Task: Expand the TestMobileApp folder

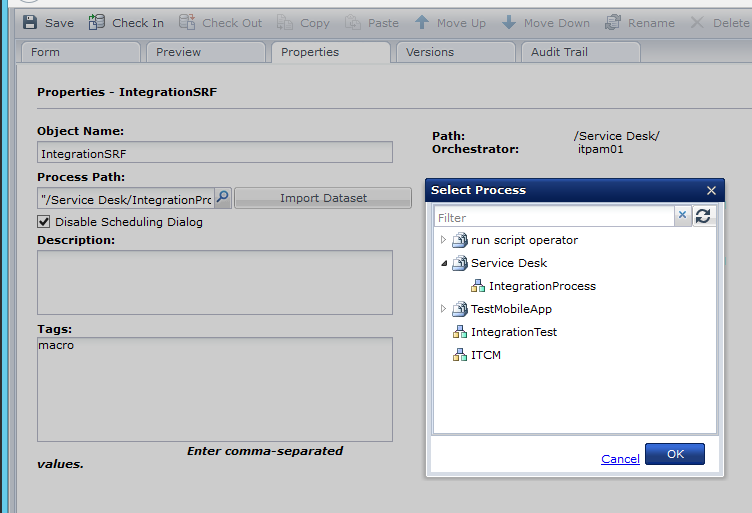Action: point(444,309)
